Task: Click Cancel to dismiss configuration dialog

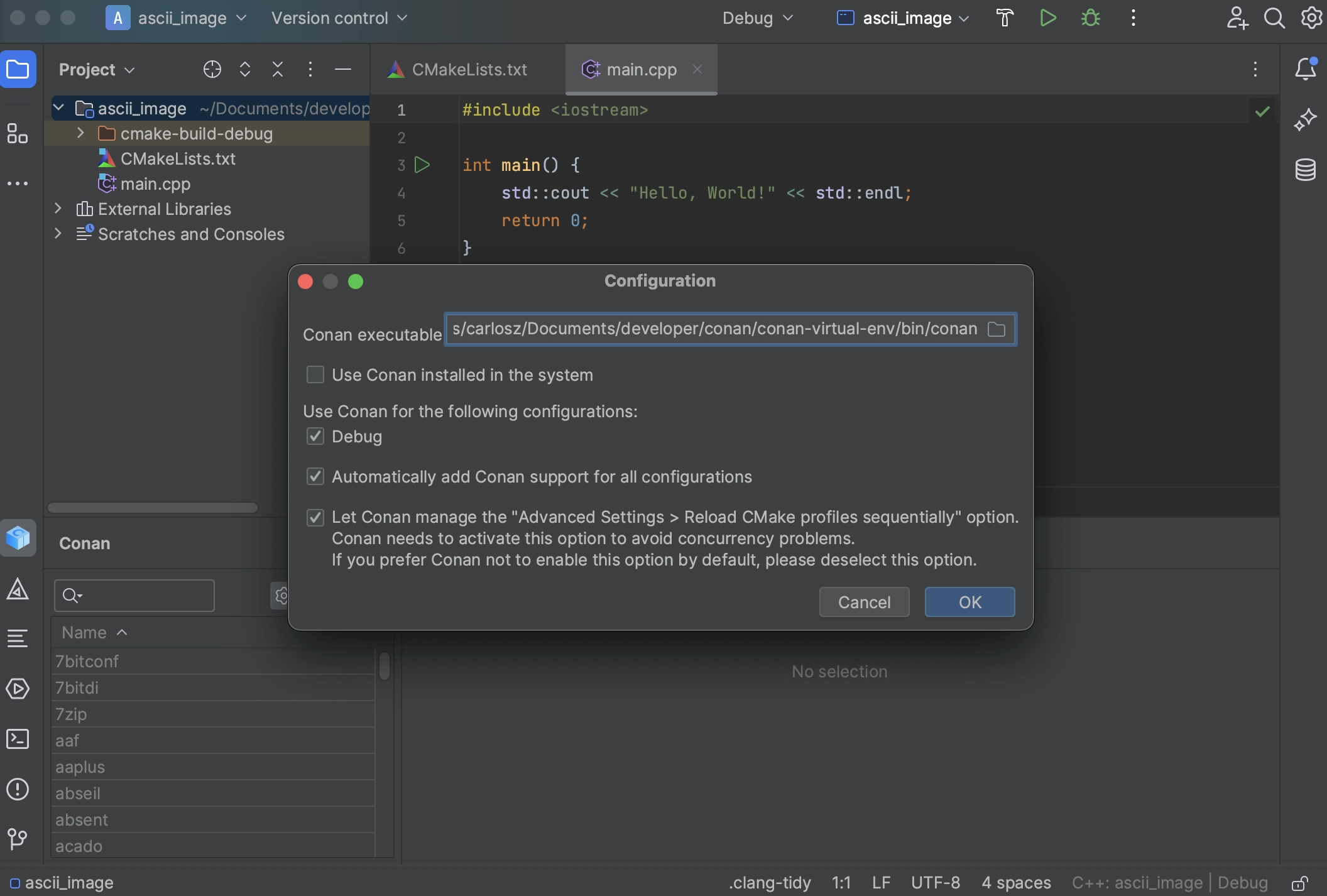Action: (864, 602)
